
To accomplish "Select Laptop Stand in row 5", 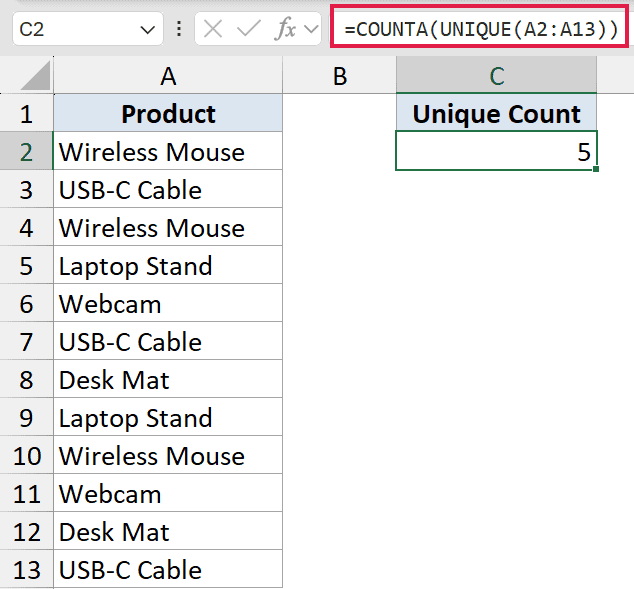I will pos(168,265).
